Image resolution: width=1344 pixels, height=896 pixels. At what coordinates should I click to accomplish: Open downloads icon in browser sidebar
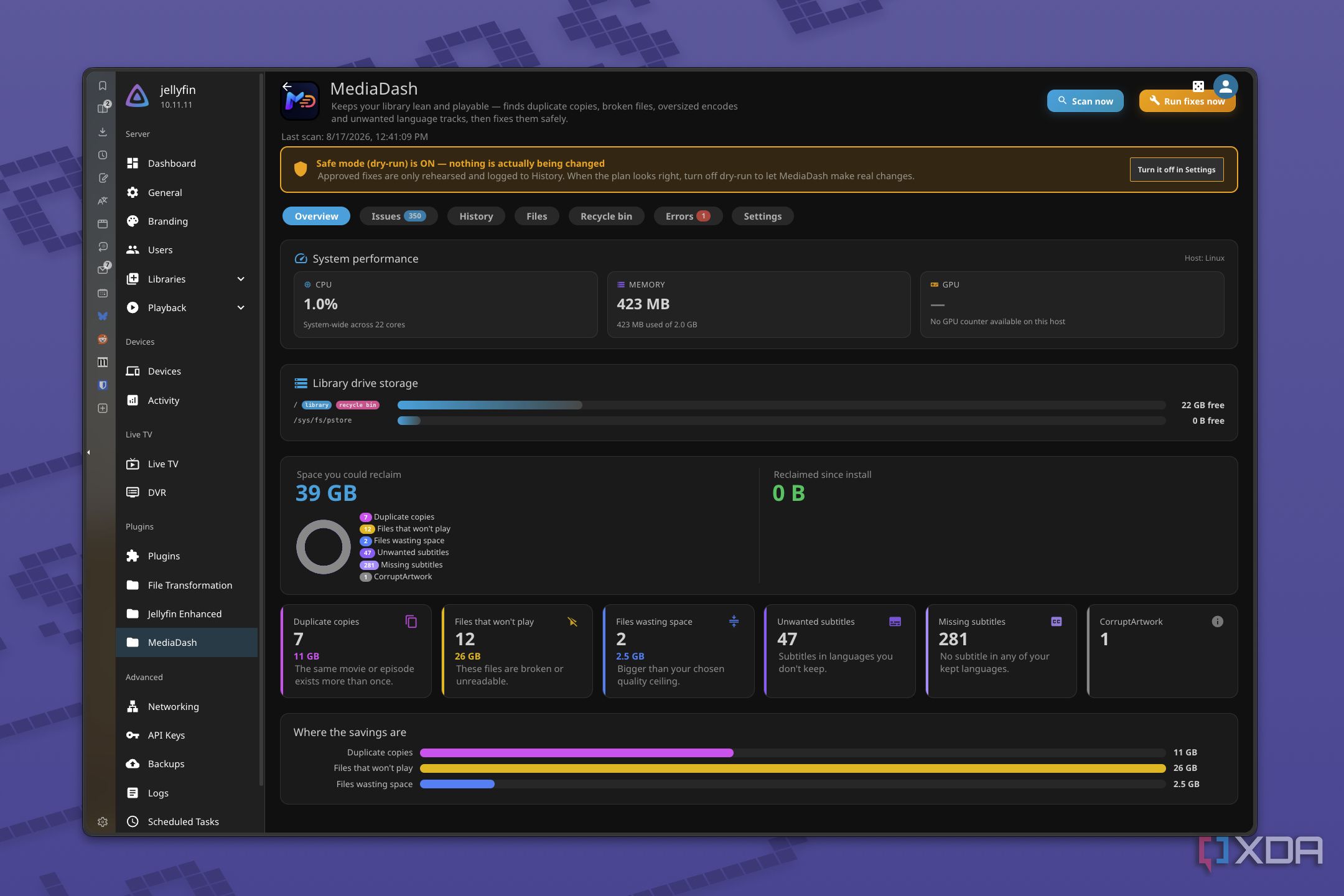coord(103,132)
